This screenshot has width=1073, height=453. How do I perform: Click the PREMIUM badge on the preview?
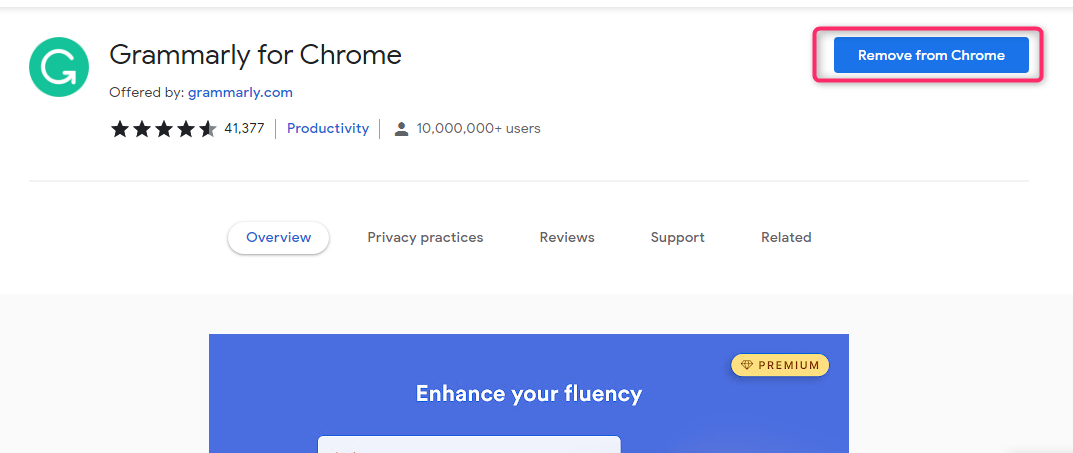780,365
